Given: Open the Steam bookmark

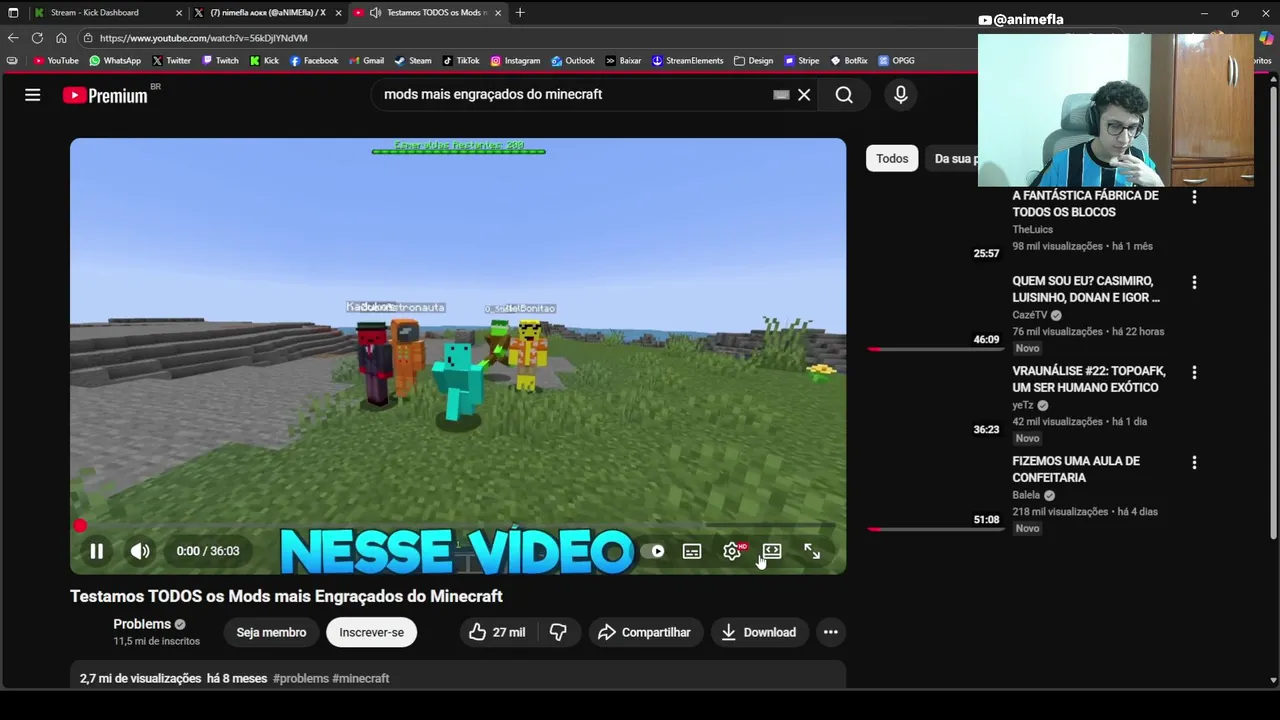Looking at the screenshot, I should (x=413, y=61).
